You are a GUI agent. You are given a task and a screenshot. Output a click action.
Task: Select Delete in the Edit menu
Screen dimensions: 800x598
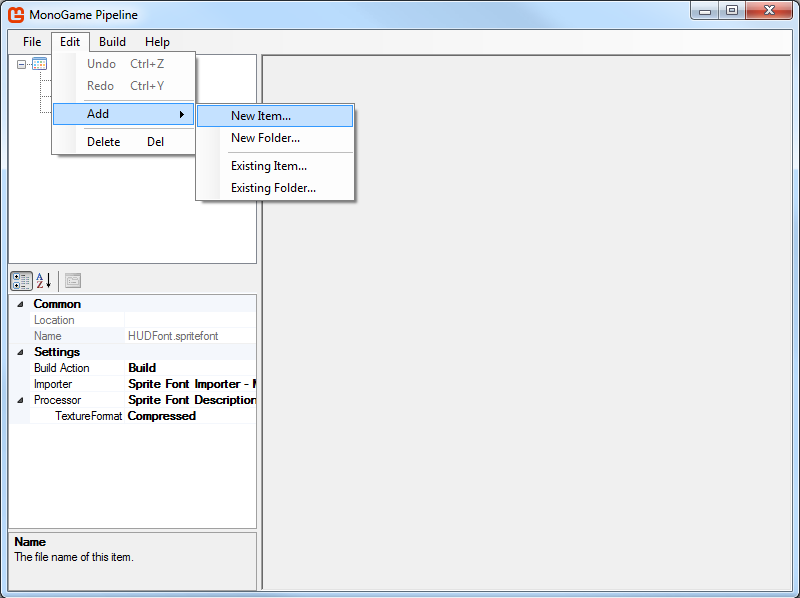point(123,142)
